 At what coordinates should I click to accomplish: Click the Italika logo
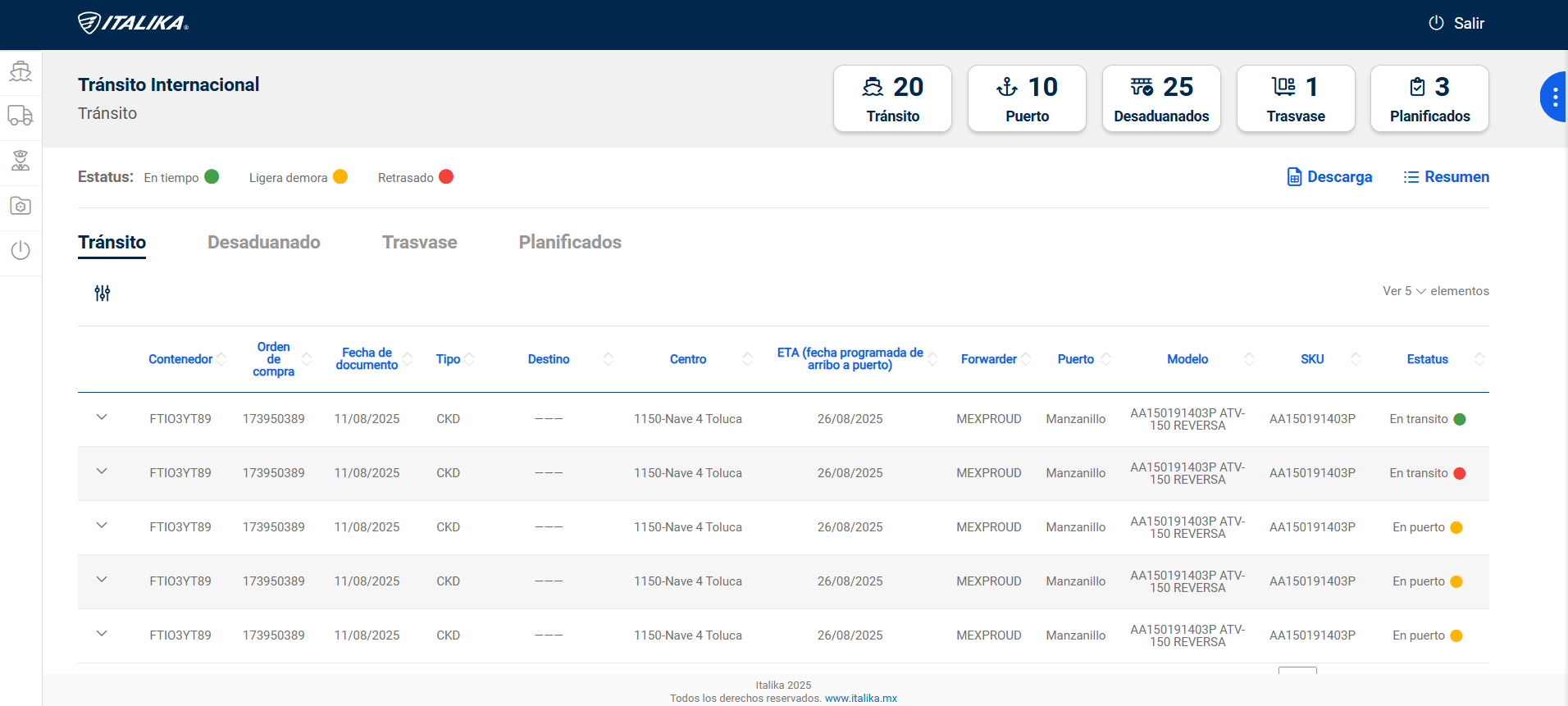(x=133, y=23)
